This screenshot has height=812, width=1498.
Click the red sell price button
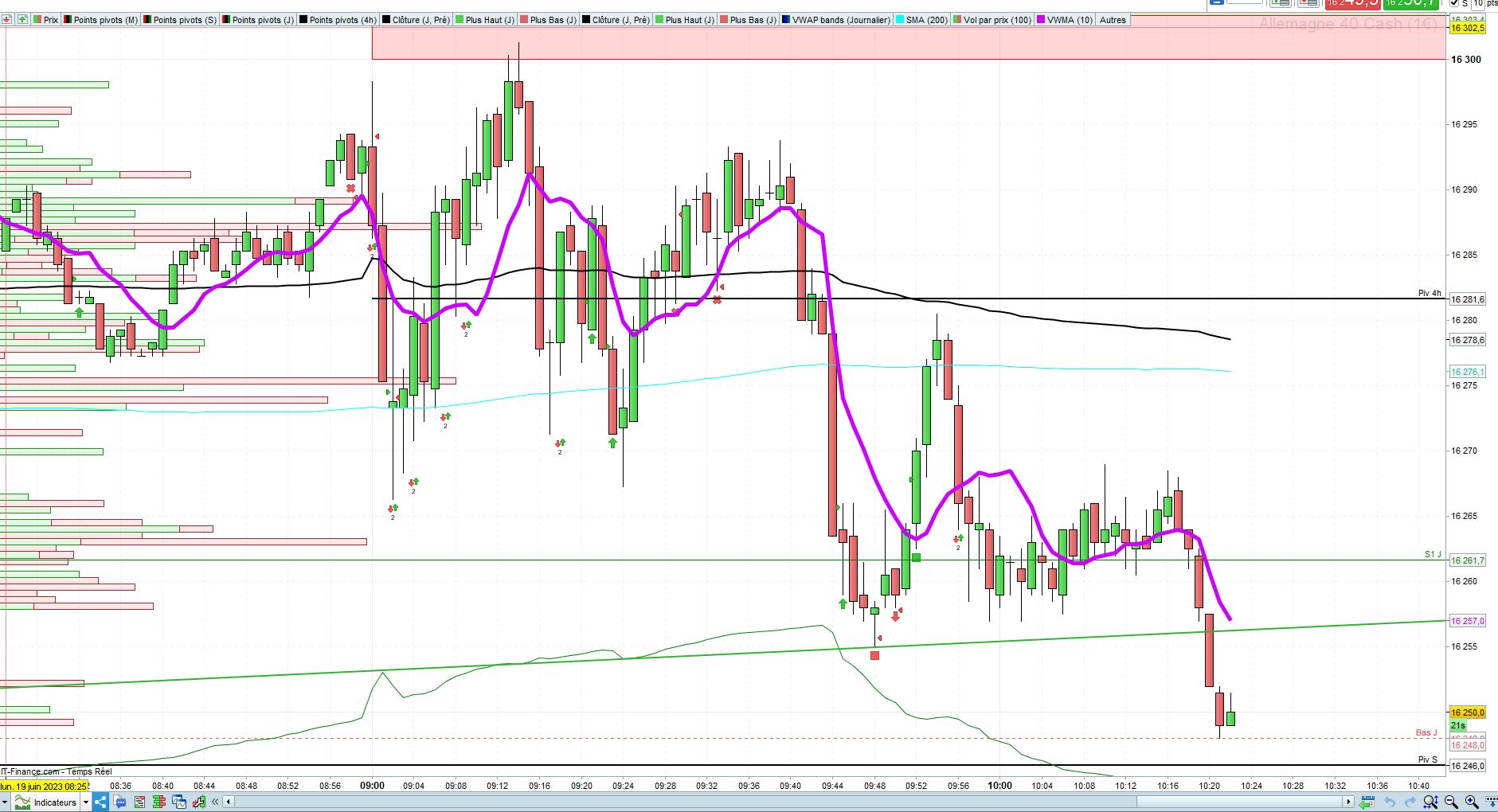click(1352, 3)
